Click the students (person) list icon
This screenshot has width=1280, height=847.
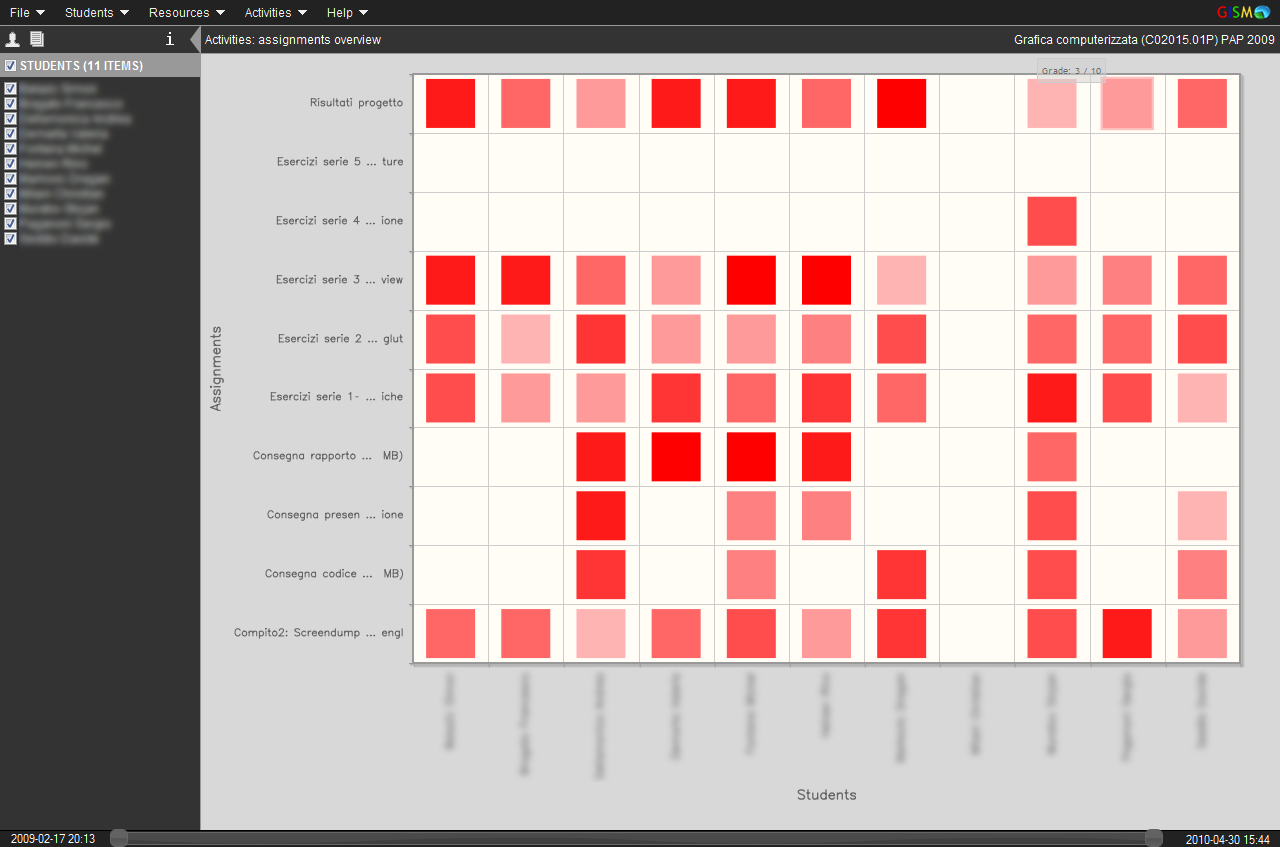click(x=13, y=39)
